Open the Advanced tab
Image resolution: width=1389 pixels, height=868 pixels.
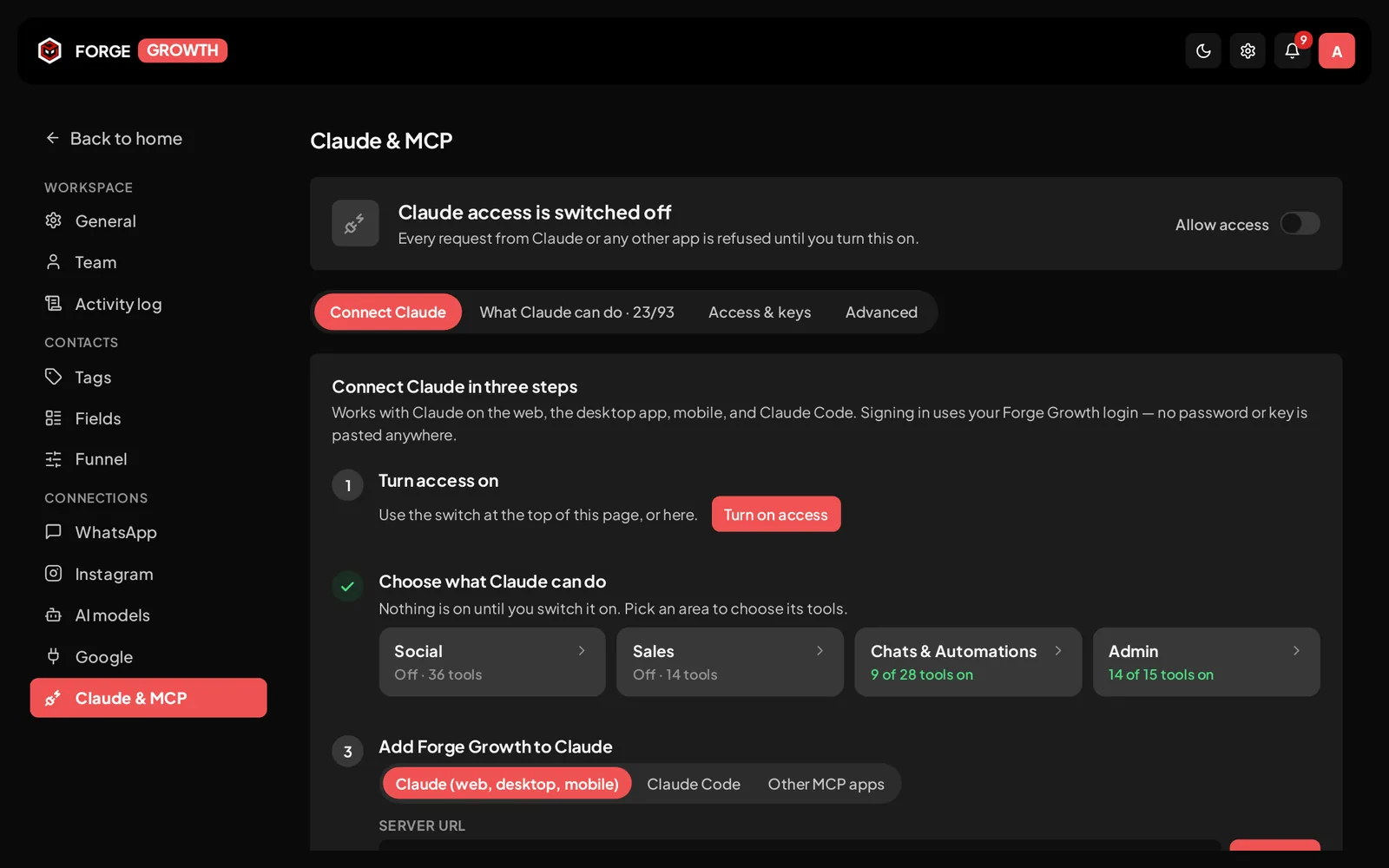click(x=881, y=312)
